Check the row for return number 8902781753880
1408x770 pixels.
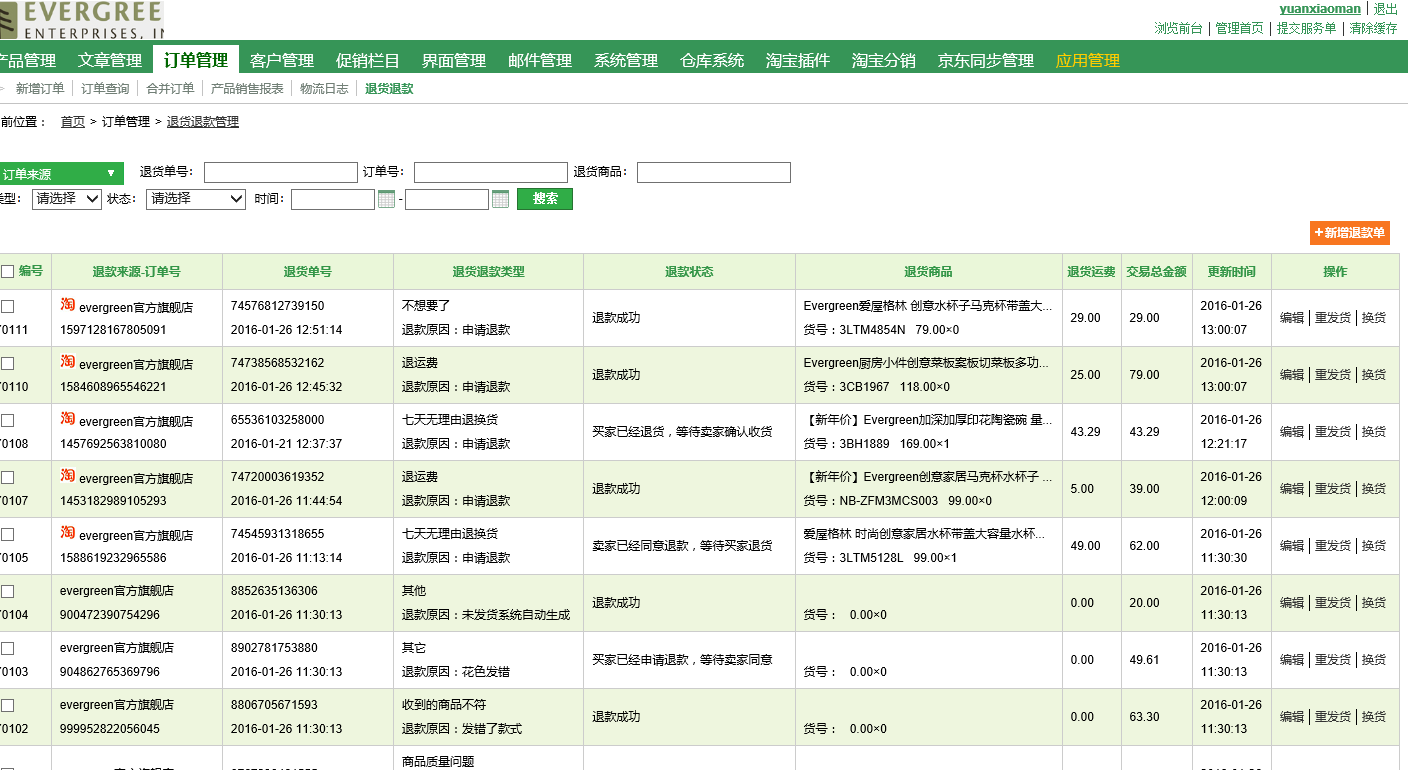(7, 649)
